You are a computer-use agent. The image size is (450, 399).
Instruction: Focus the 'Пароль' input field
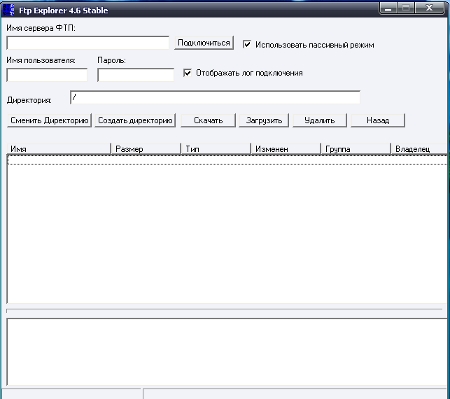click(135, 75)
